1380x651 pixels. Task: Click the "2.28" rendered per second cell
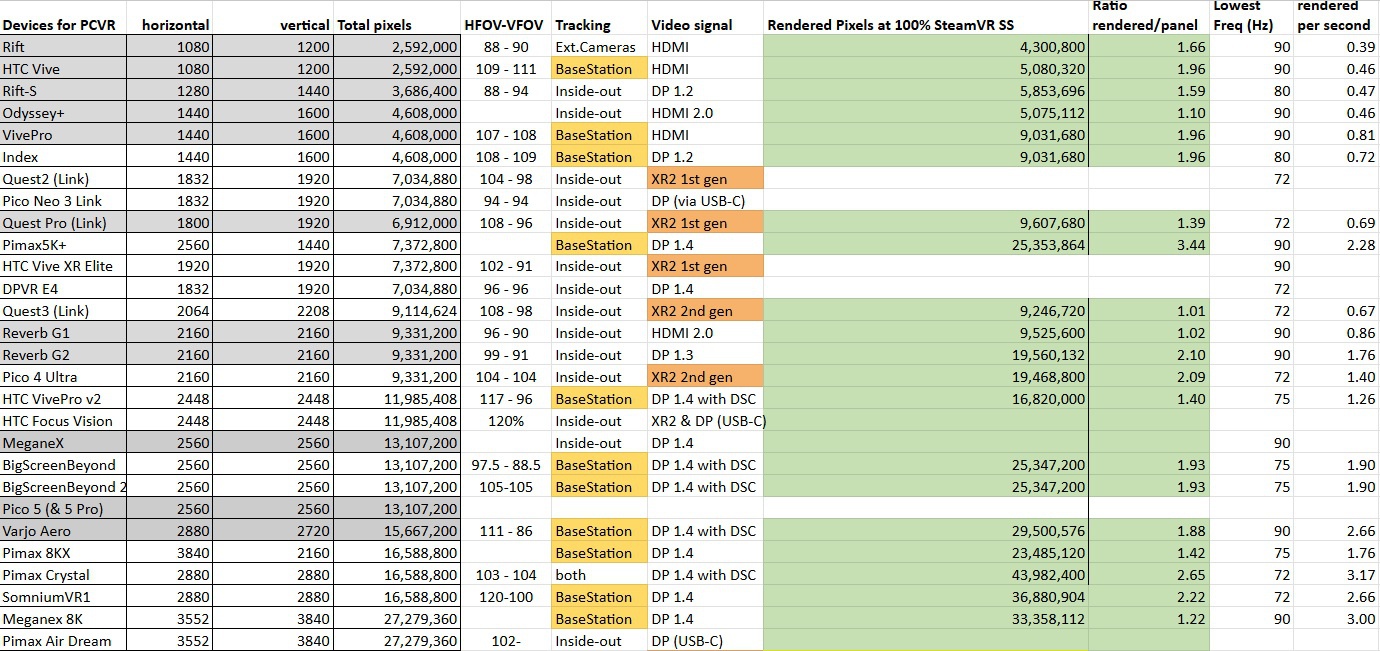tap(1337, 245)
